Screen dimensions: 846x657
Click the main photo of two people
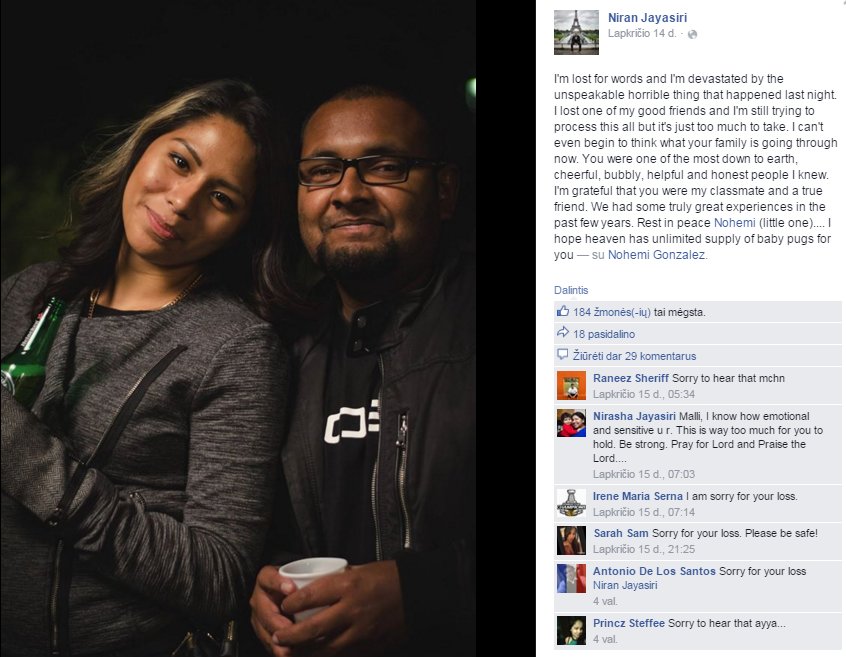(x=238, y=328)
